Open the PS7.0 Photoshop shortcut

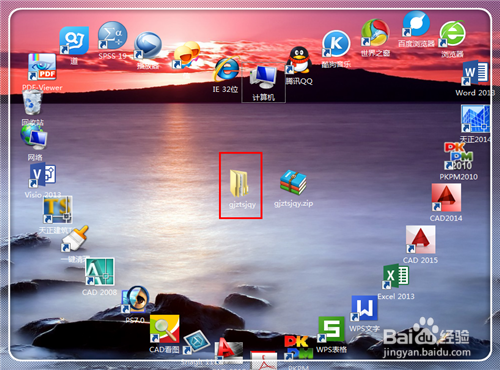[x=135, y=299]
